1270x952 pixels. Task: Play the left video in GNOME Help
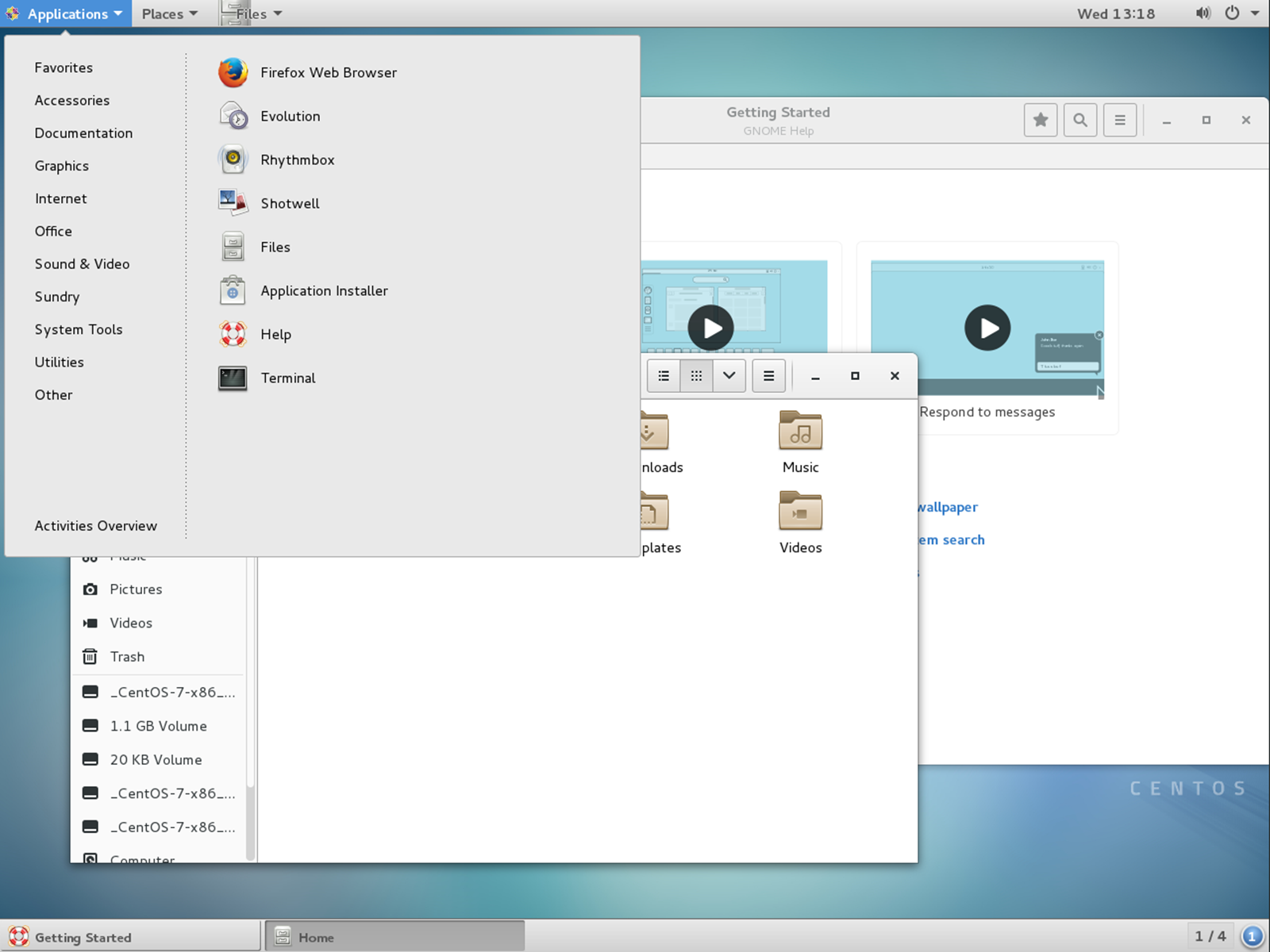click(710, 328)
